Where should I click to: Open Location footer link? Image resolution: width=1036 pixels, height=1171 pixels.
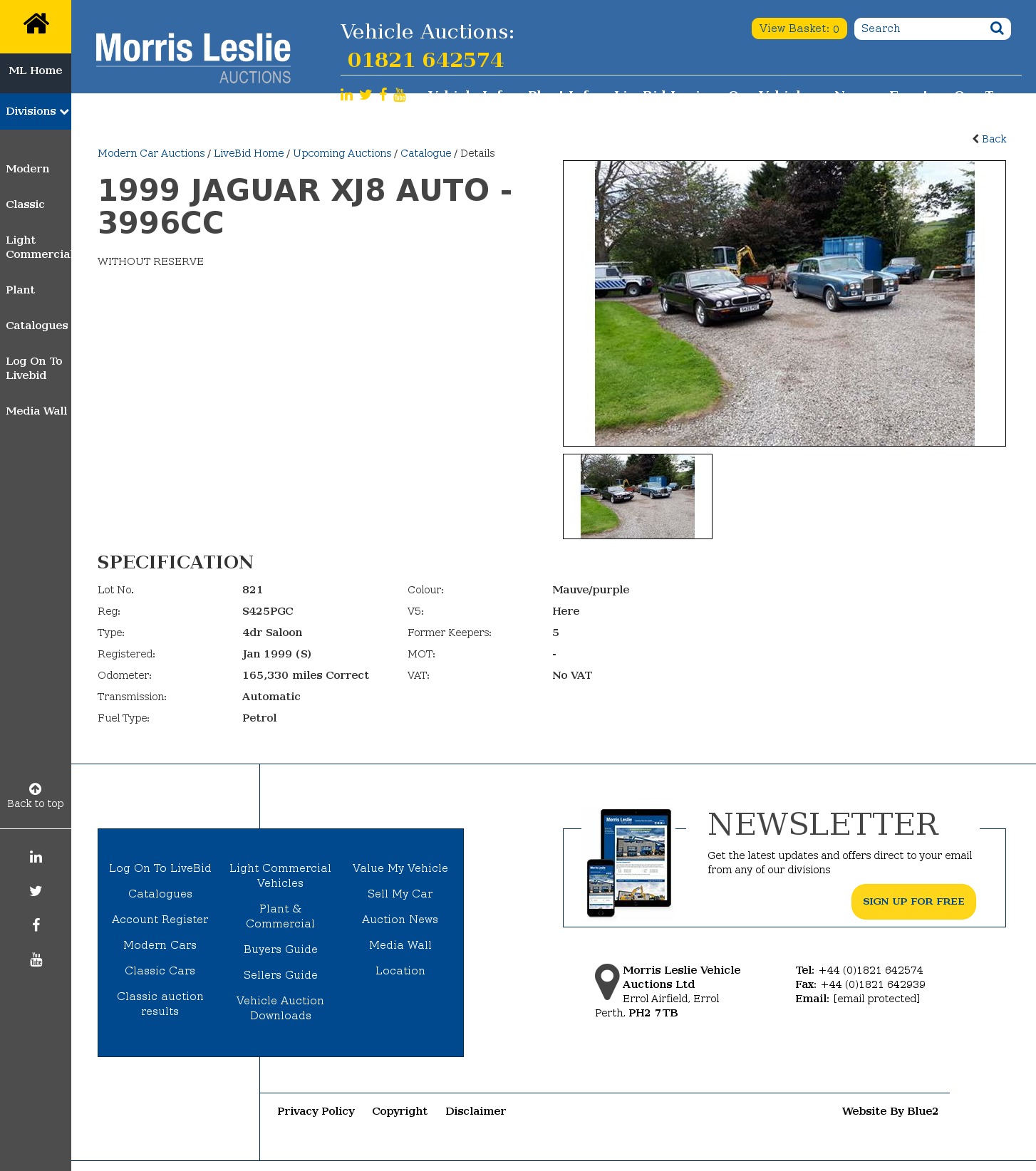(400, 971)
